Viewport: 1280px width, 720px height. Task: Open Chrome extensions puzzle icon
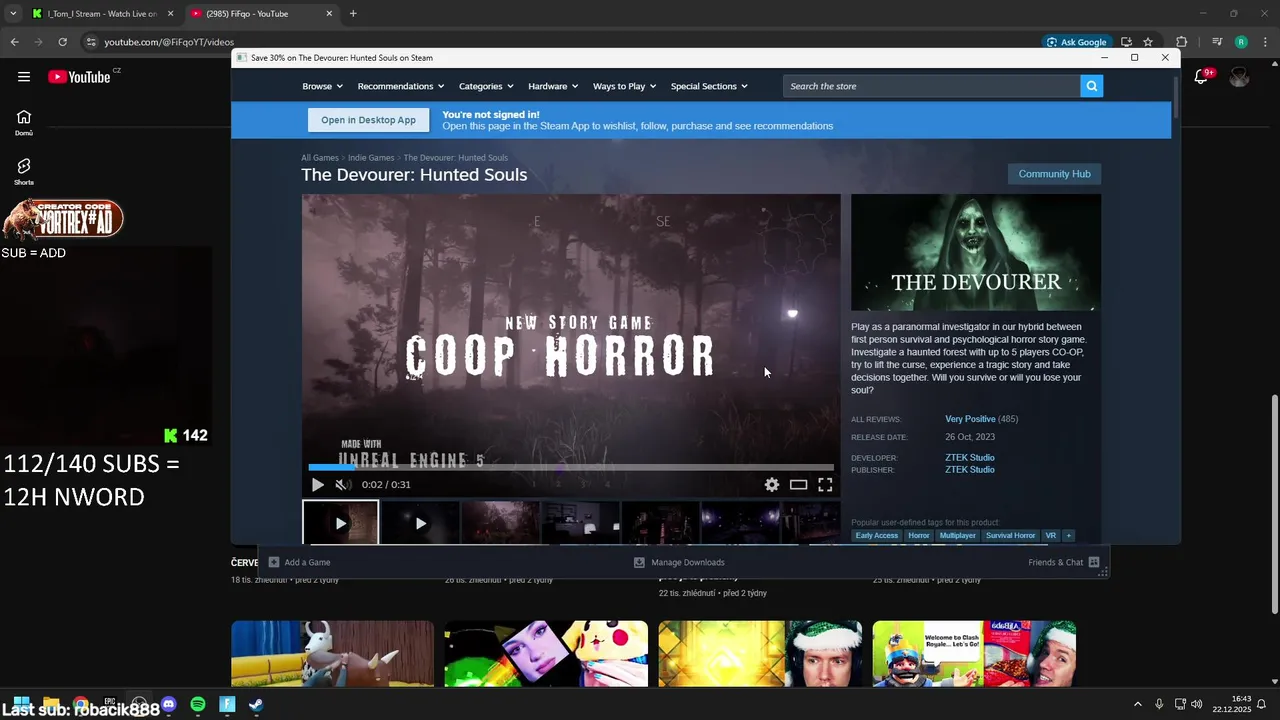[1182, 42]
